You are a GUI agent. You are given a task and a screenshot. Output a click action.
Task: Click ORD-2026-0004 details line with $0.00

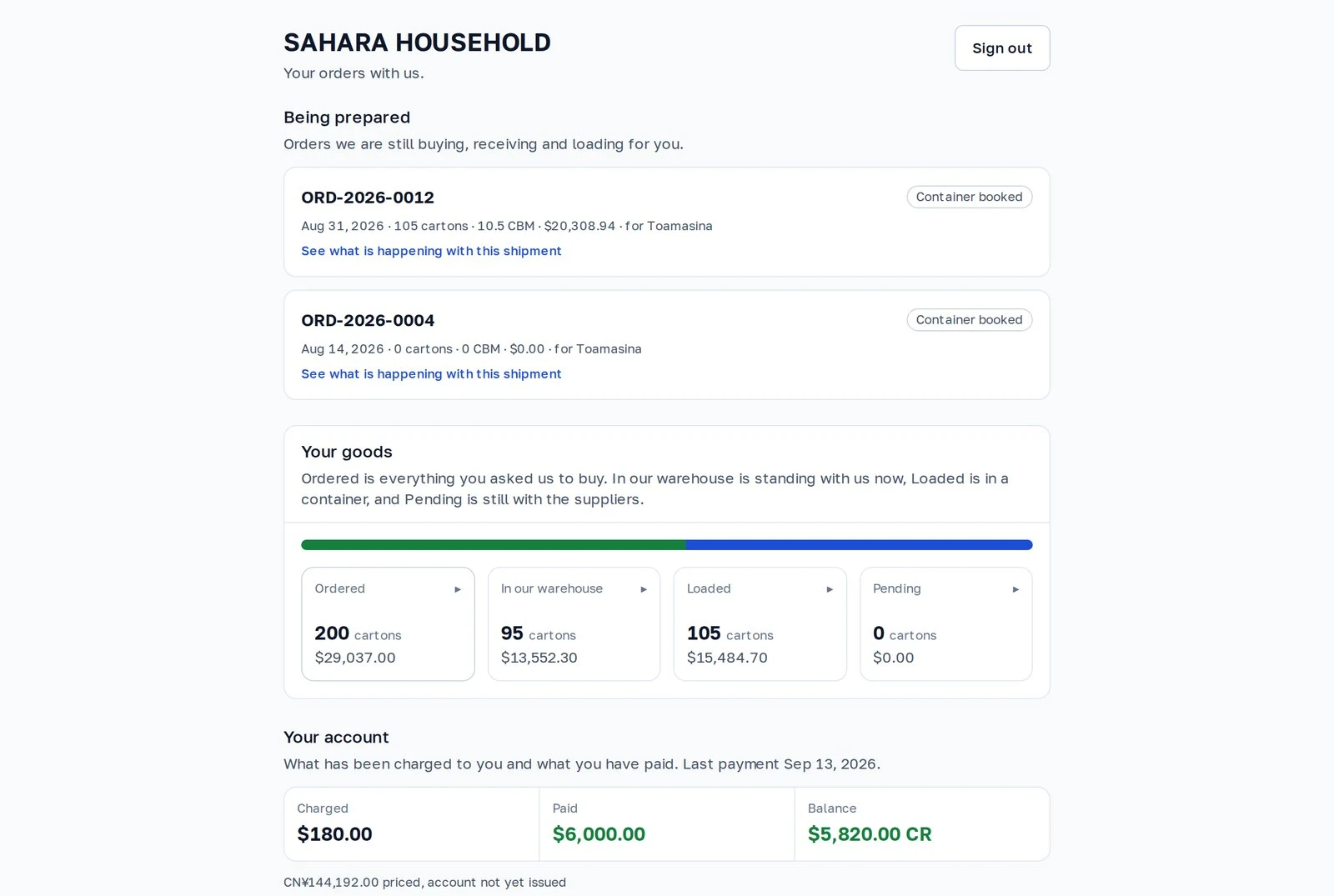(471, 349)
